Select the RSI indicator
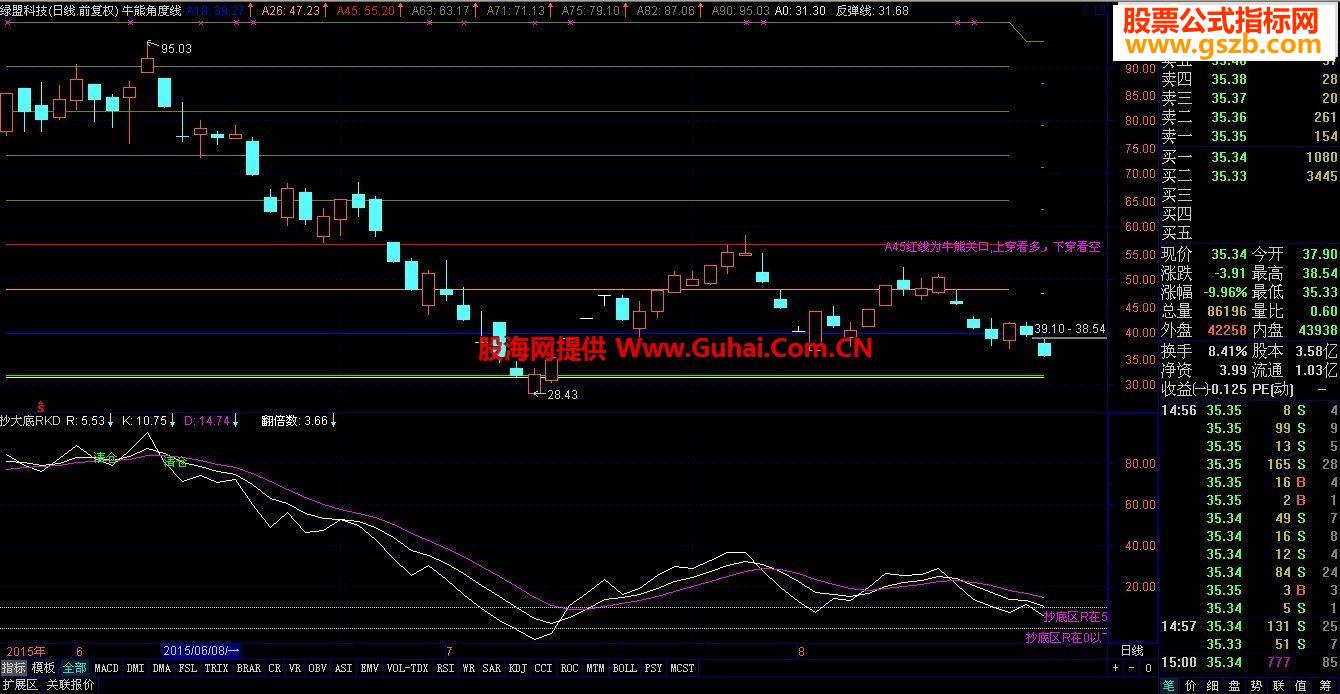 445,667
